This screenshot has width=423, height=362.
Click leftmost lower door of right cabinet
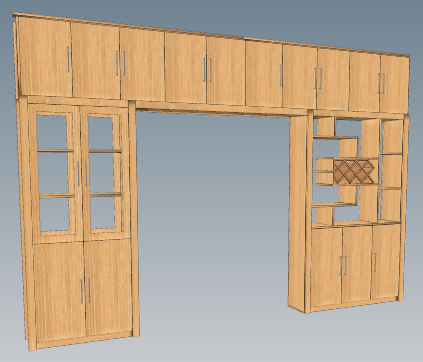tap(327, 267)
